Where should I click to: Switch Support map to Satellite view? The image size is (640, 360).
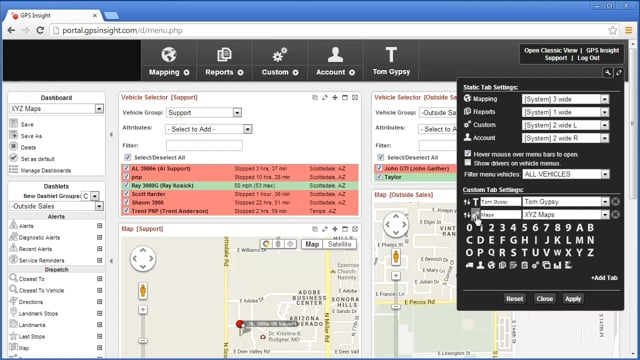click(x=339, y=244)
